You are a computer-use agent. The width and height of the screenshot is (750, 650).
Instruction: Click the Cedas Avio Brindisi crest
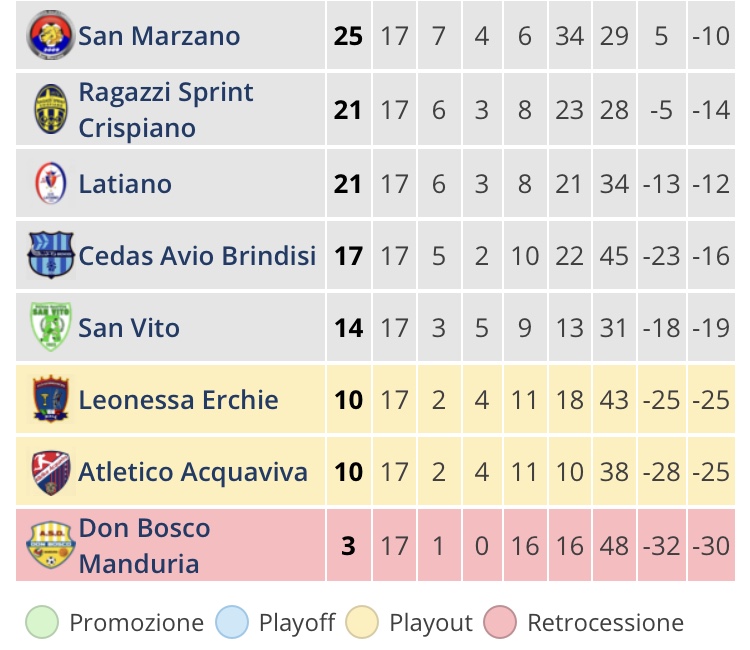point(51,255)
